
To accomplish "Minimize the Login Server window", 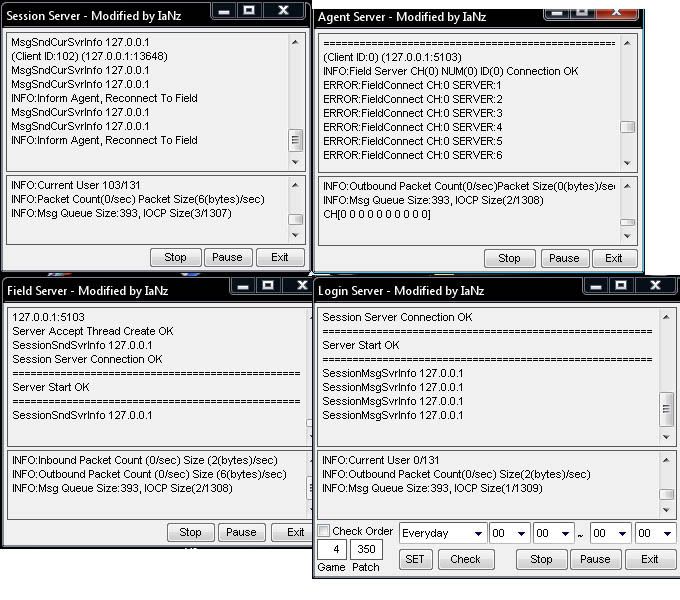I will [590, 288].
